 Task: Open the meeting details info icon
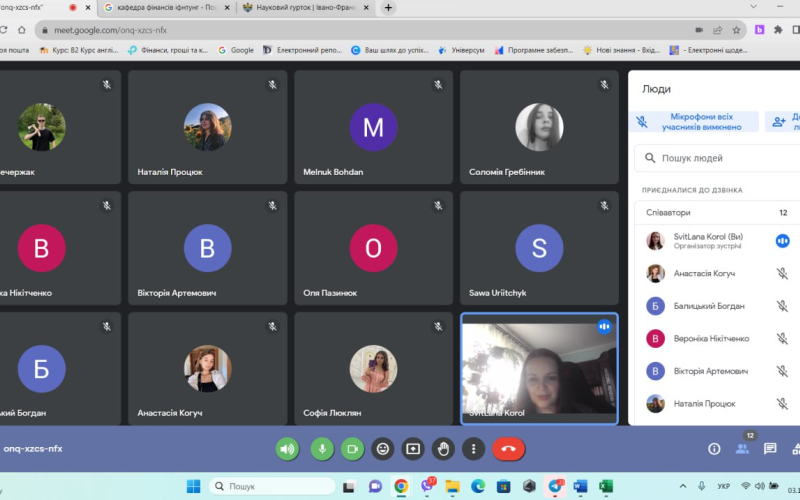[714, 449]
